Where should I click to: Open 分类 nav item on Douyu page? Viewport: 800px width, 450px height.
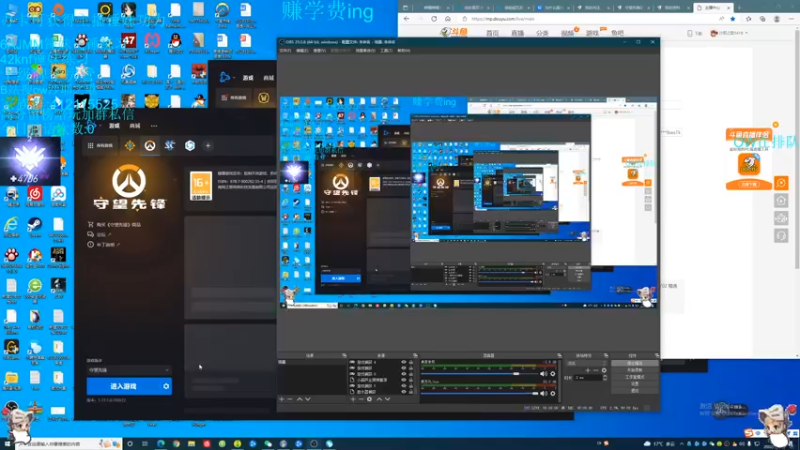[542, 33]
